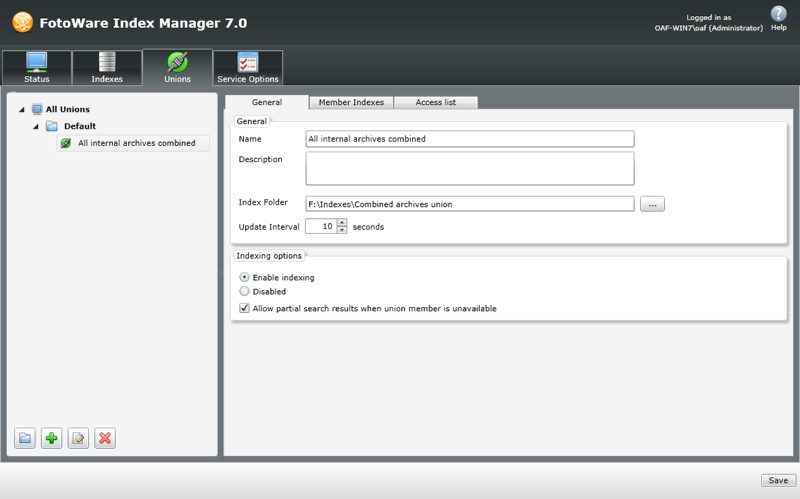
Task: Open the Indexes tab
Action: pos(107,67)
